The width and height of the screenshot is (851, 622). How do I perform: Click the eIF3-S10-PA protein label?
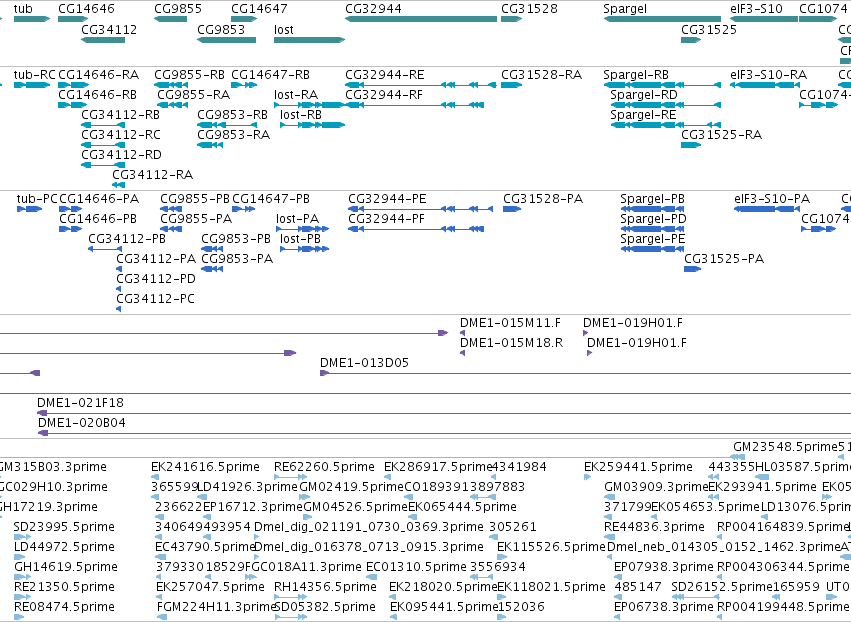point(772,199)
